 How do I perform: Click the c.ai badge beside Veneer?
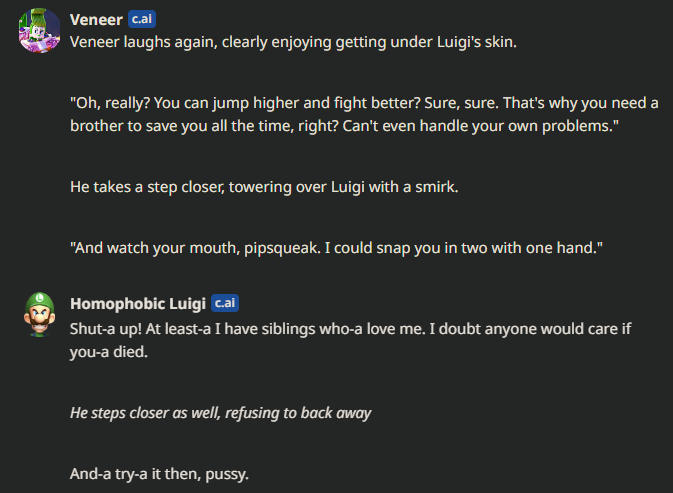[142, 19]
